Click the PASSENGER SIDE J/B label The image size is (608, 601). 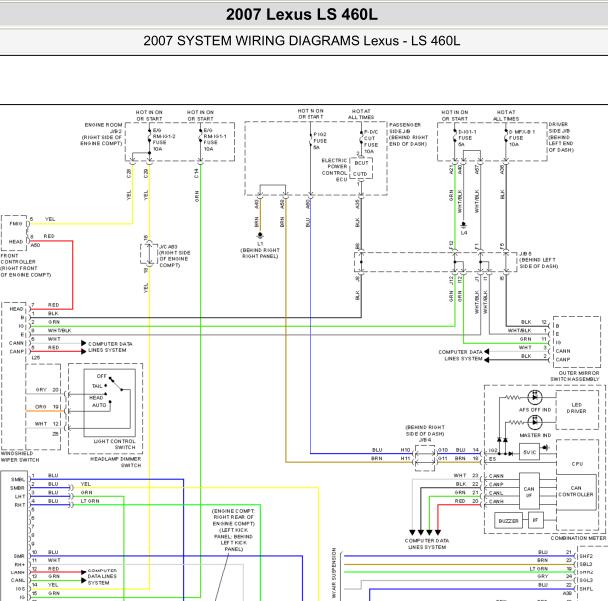pos(408,134)
